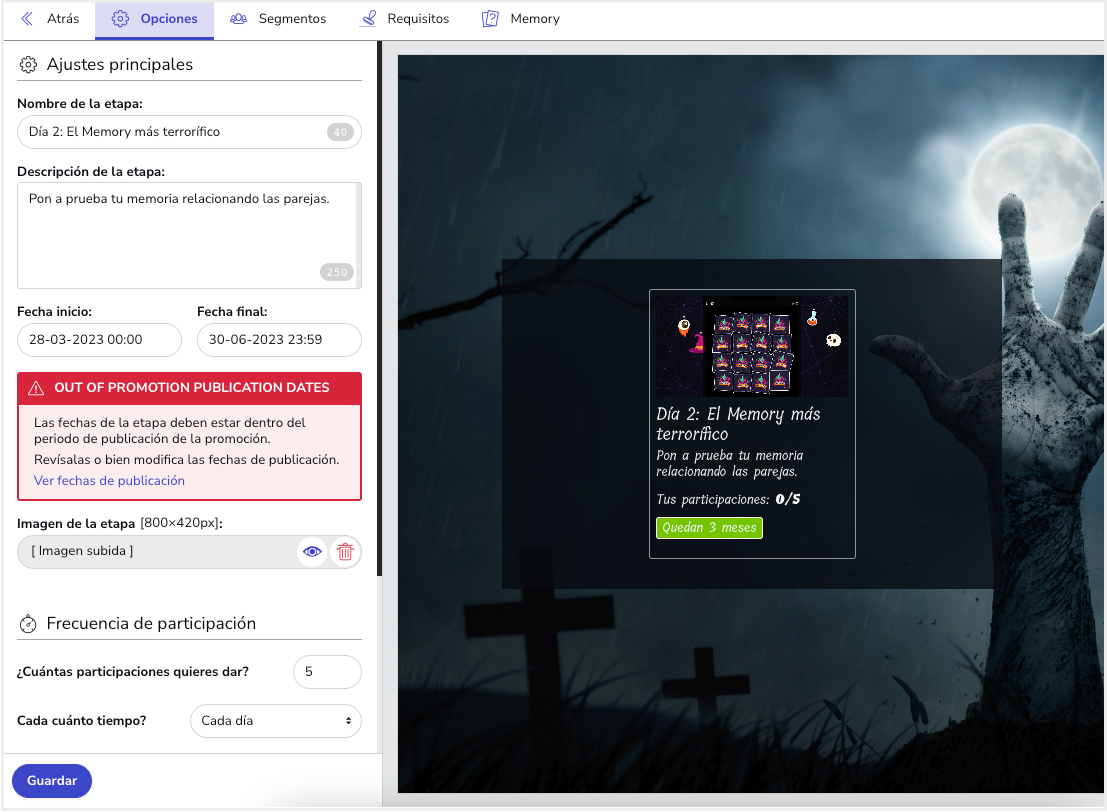Screen dimensions: 1107x812
Task: Click the preview description text Pon a prueba
Action: click(x=729, y=463)
